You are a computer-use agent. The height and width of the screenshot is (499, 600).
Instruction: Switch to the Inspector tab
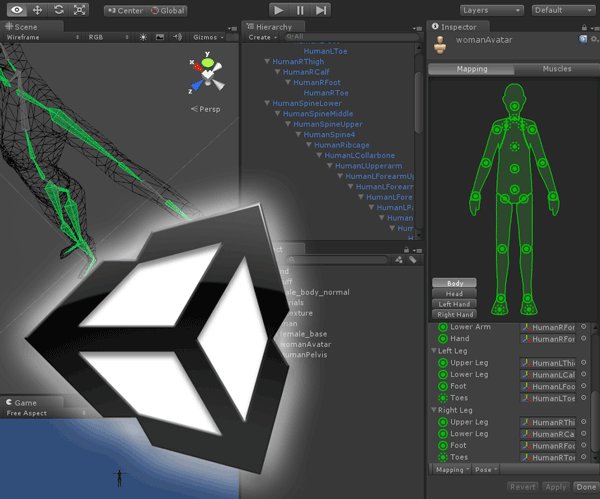coord(458,27)
